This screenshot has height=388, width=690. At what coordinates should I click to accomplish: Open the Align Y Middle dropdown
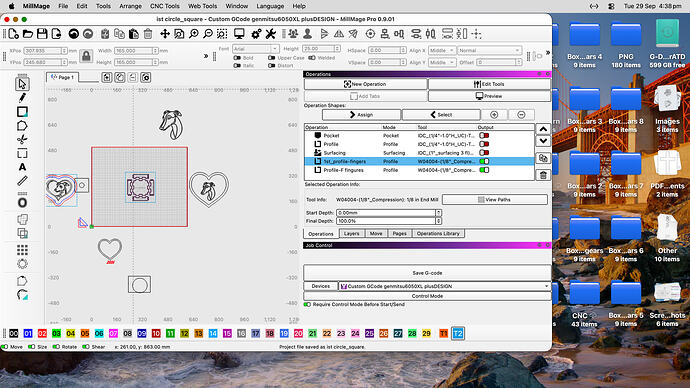pyautogui.click(x=441, y=62)
